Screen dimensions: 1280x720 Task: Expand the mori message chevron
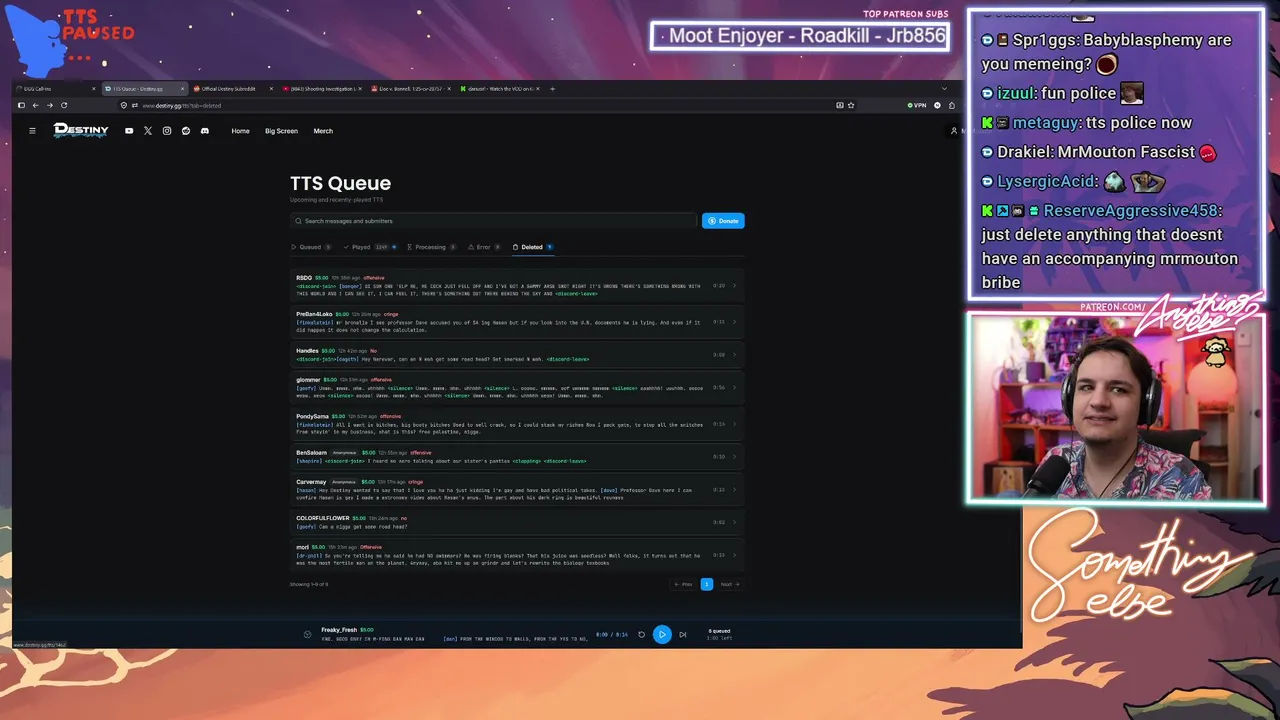coord(734,555)
